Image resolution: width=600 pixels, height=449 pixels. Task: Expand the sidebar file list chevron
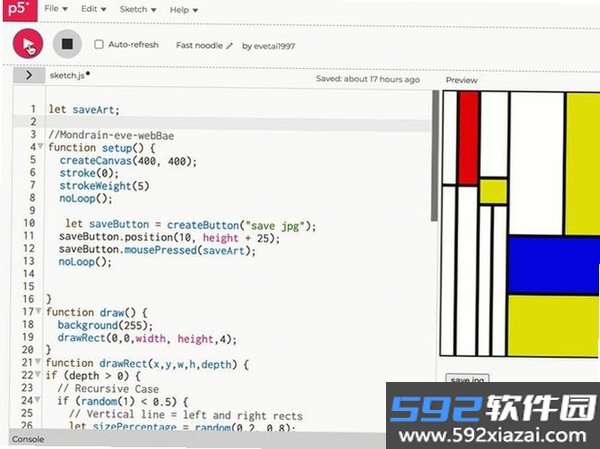(x=29, y=75)
